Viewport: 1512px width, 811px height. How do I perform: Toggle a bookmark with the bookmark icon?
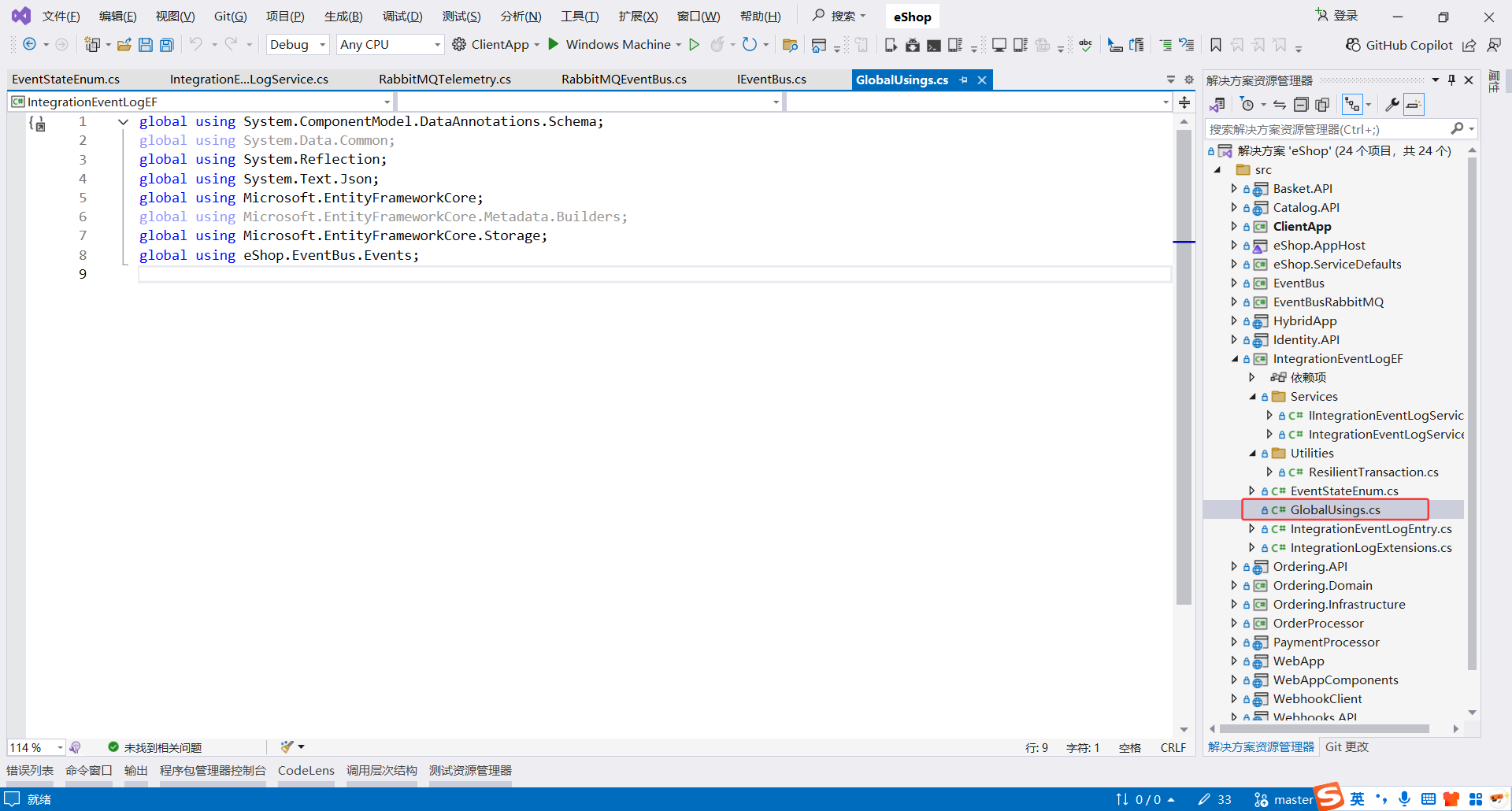(x=1216, y=45)
